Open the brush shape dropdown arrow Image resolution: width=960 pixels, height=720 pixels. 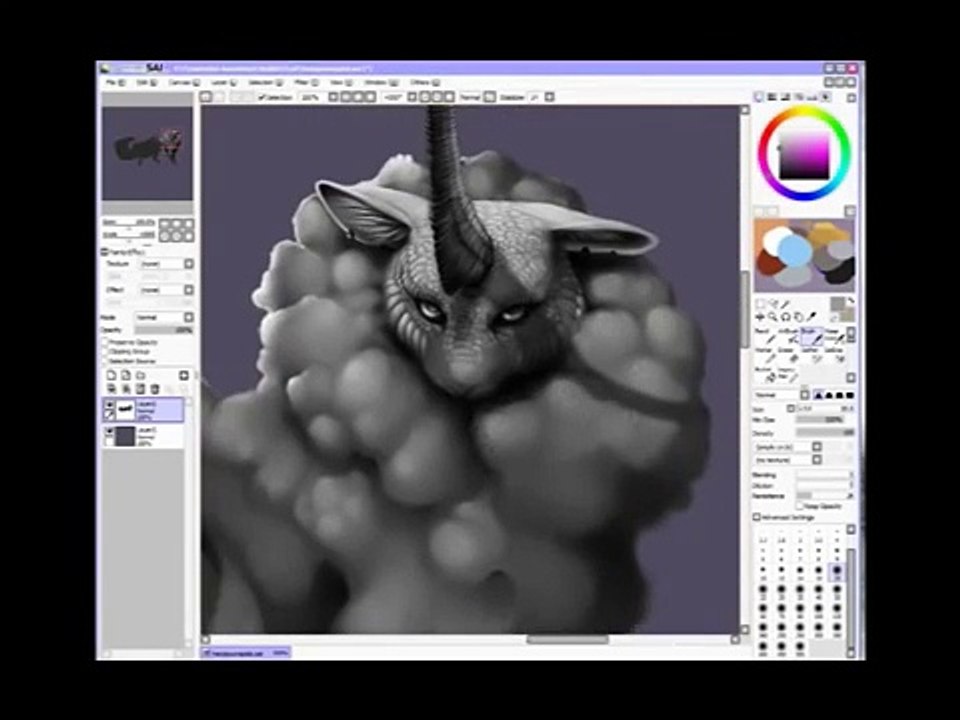point(817,447)
